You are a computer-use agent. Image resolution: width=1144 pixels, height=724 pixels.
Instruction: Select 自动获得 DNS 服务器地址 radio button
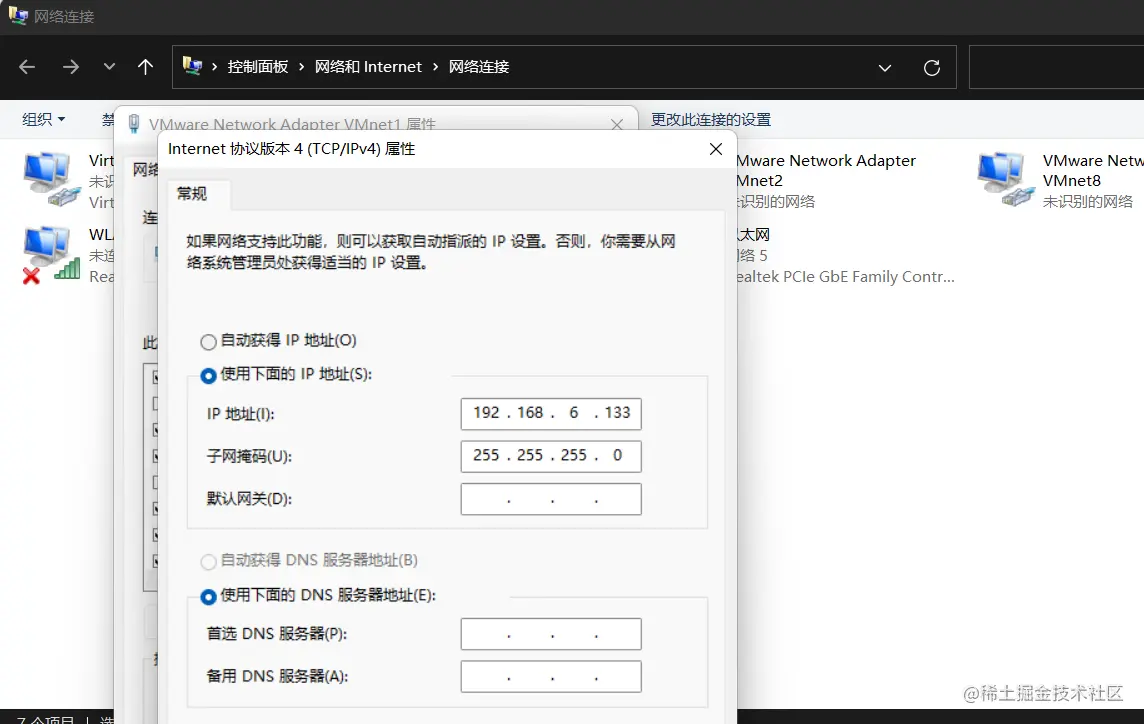click(208, 561)
